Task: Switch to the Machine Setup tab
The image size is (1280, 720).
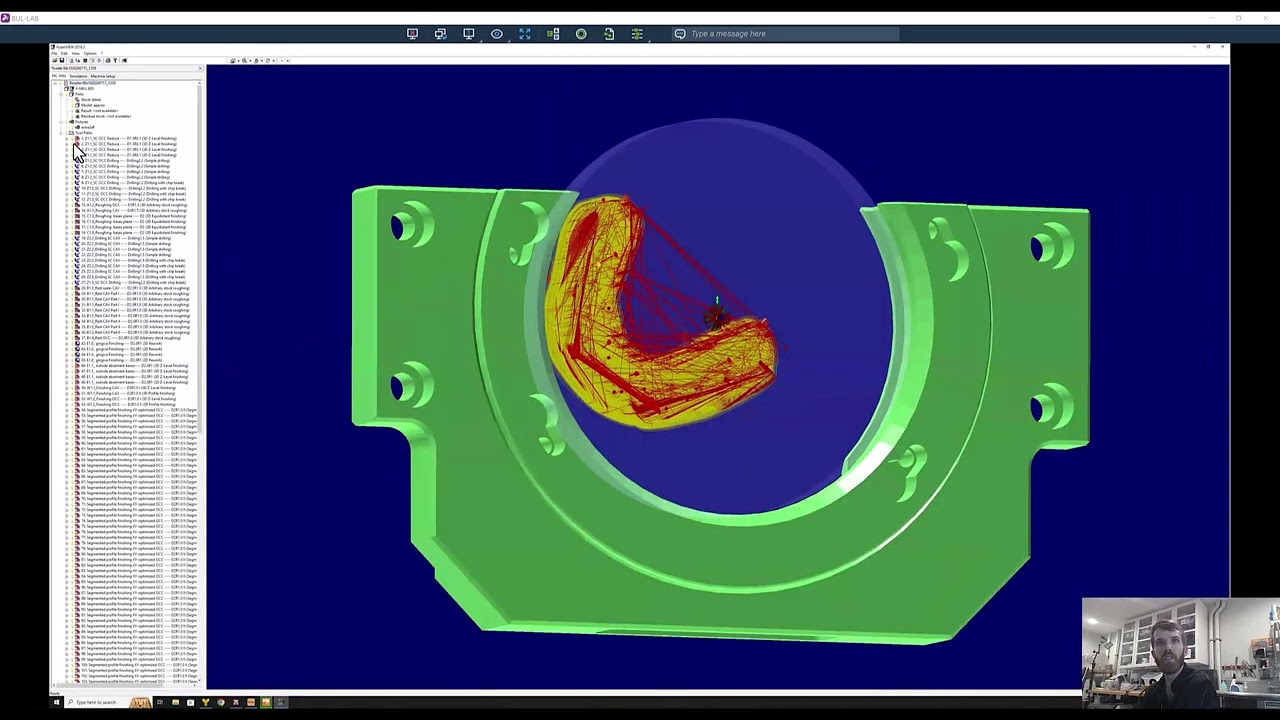Action: click(x=103, y=76)
